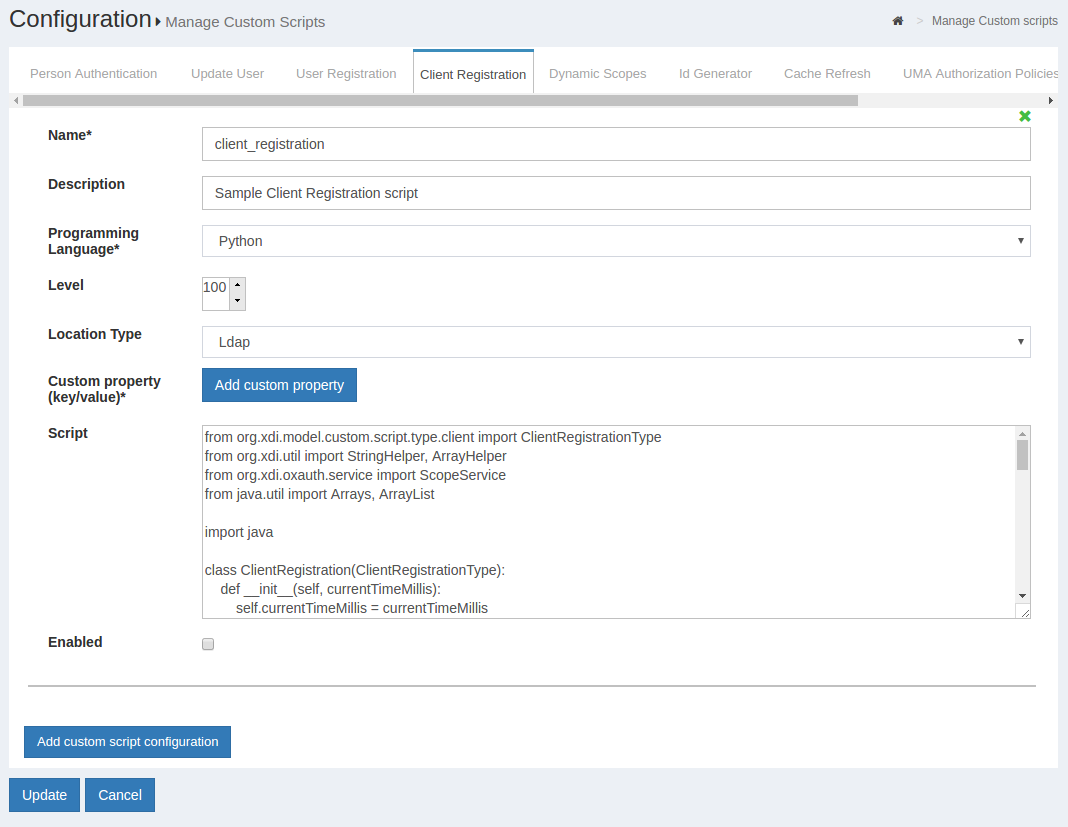The height and width of the screenshot is (827, 1068).
Task: Click the Add custom property button
Action: pos(279,385)
